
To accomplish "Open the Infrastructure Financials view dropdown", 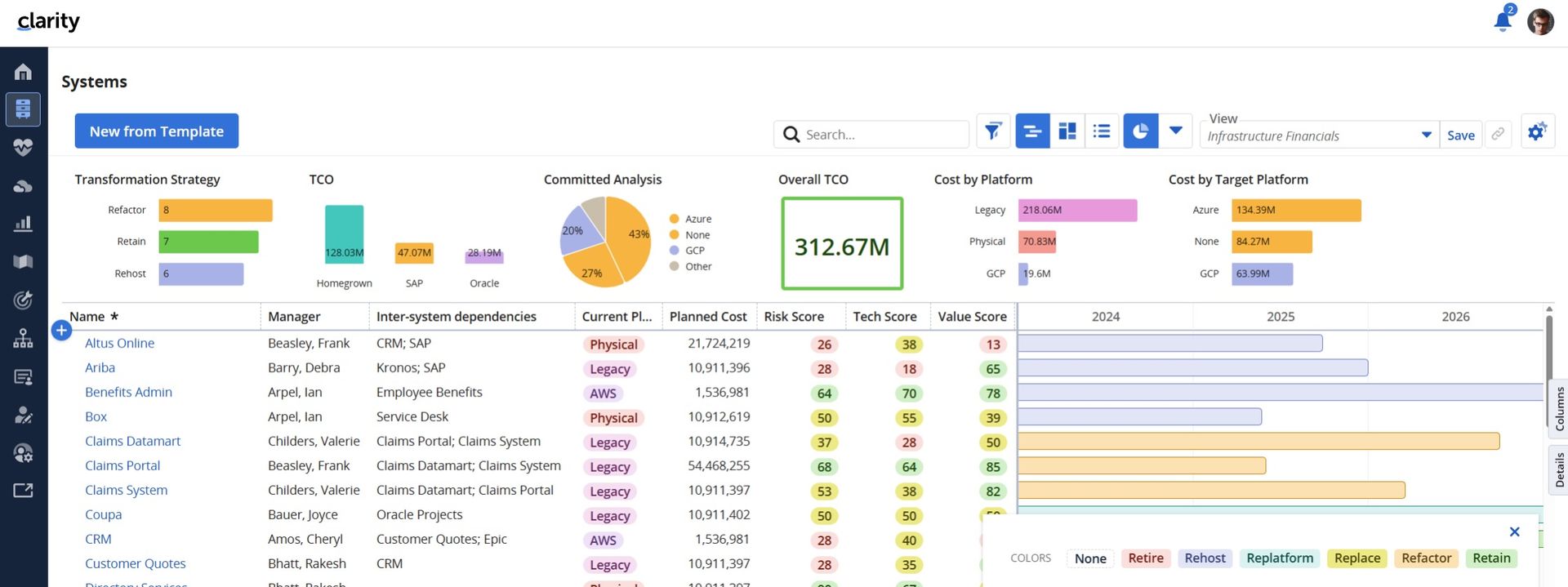I will (1319, 136).
